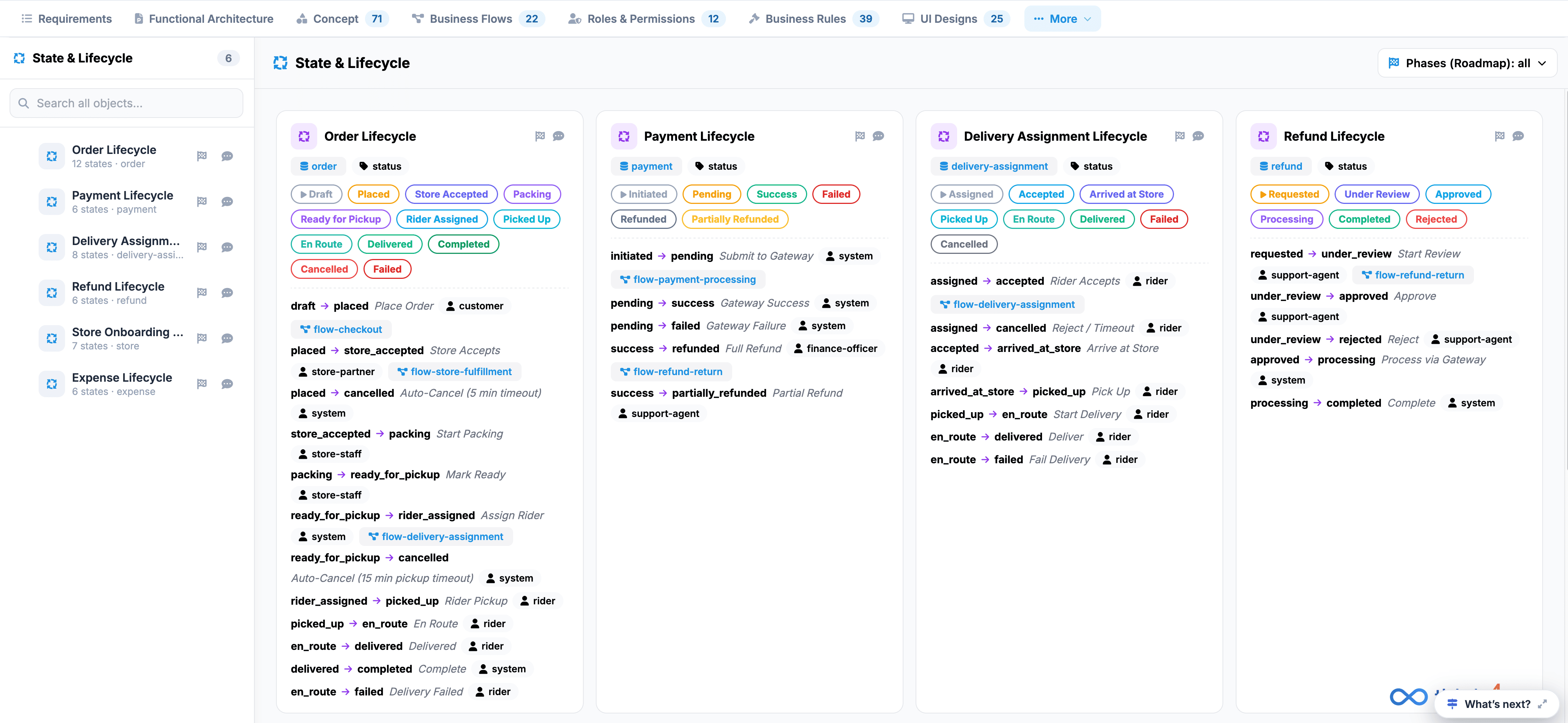Open the Phases (Roadmap): all dropdown
The width and height of the screenshot is (1568, 723).
tap(1467, 63)
